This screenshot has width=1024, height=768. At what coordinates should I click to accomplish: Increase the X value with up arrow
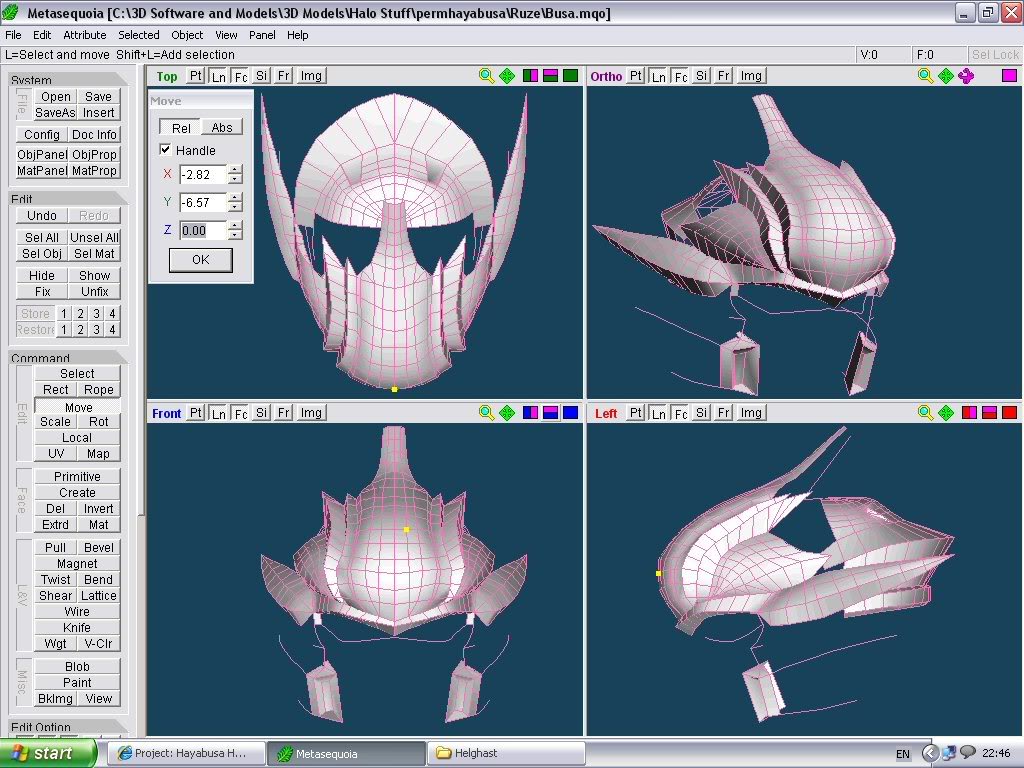(235, 170)
